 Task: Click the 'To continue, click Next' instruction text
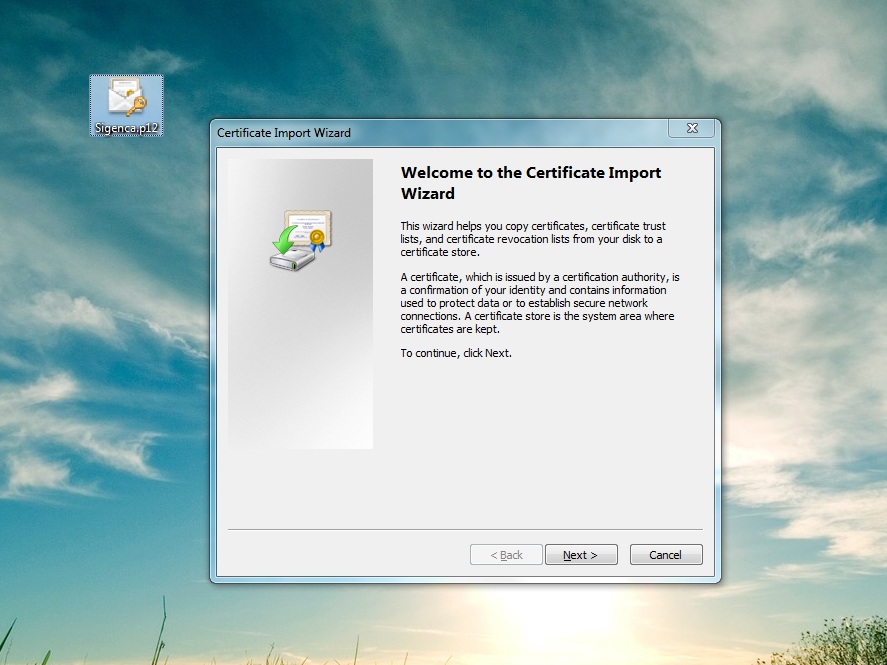click(x=455, y=353)
